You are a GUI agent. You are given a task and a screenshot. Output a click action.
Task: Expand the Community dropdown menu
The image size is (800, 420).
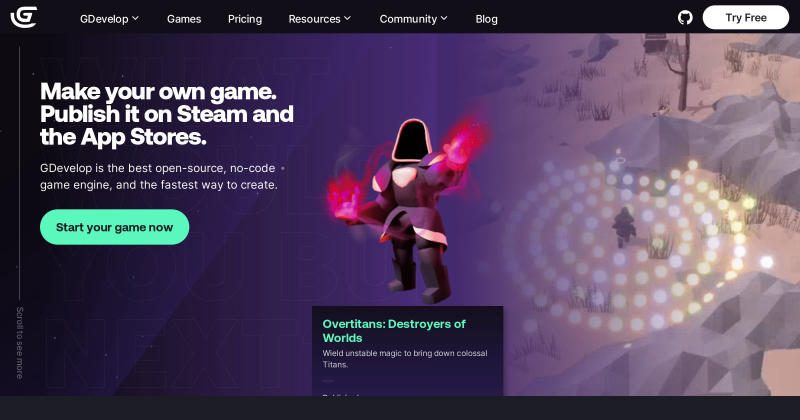pos(413,19)
